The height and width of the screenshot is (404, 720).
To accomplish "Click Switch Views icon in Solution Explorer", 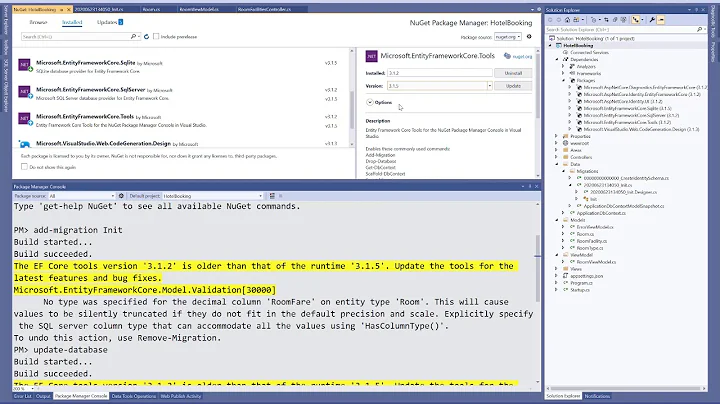I will point(576,20).
